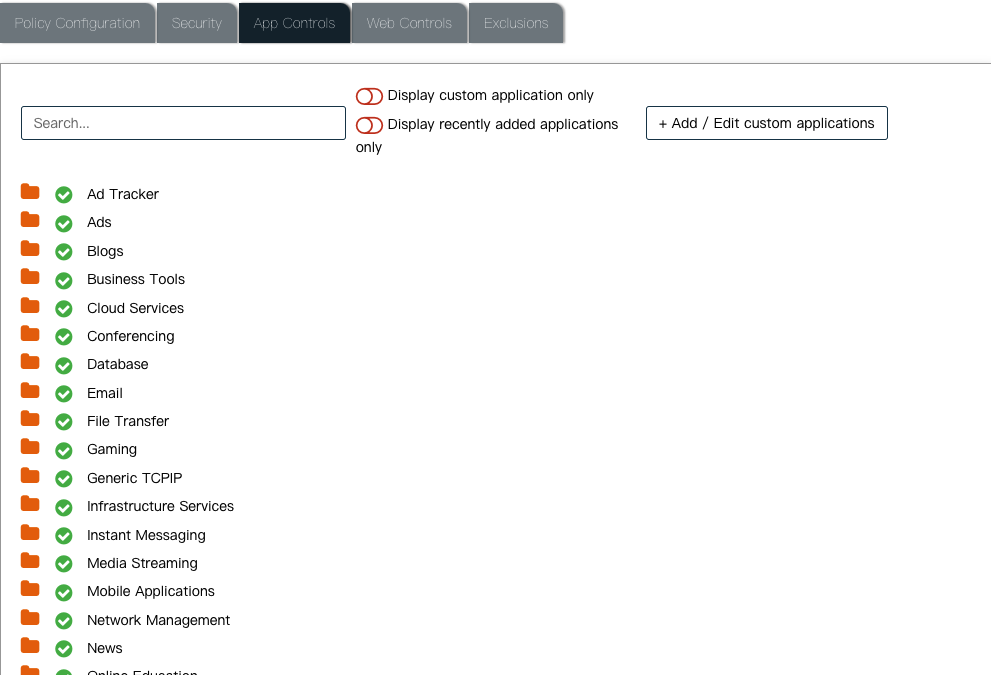
Task: Select the Media Streaming category label
Action: [x=142, y=563]
